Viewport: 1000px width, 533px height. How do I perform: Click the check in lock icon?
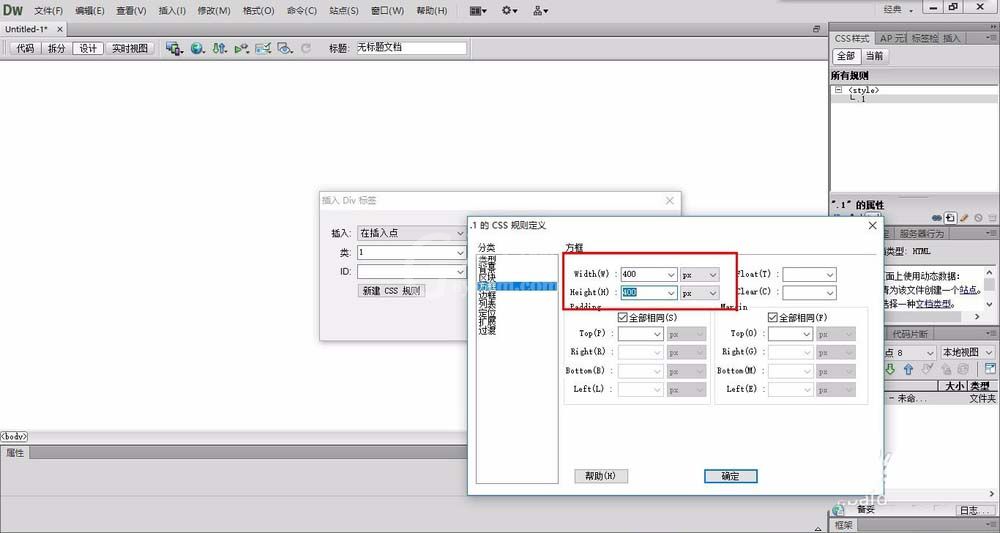pos(946,369)
